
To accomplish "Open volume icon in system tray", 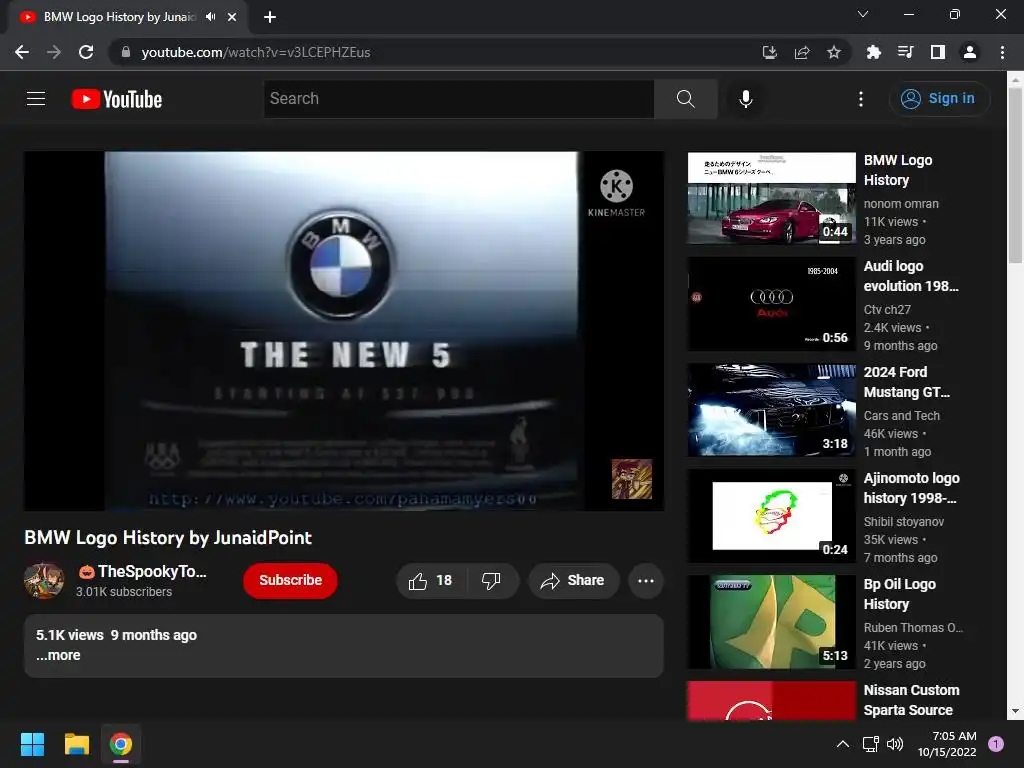I will 895,744.
